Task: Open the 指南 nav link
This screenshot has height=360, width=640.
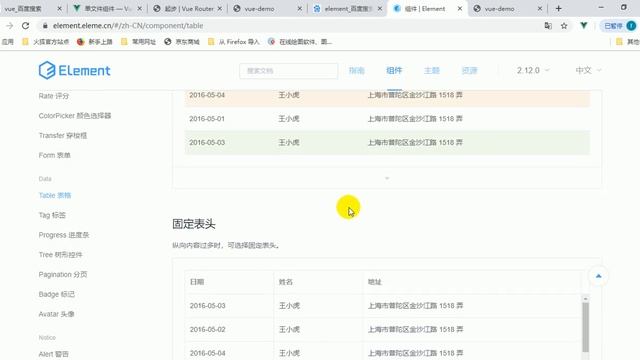Action: click(x=356, y=71)
